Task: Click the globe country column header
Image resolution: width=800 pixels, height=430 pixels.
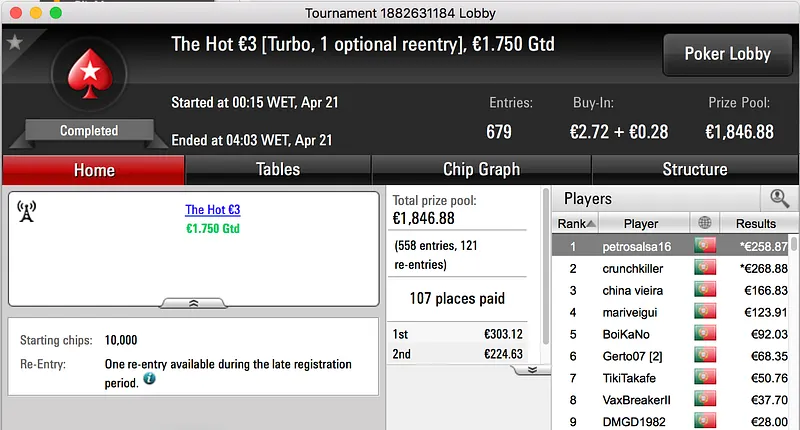Action: (x=705, y=223)
